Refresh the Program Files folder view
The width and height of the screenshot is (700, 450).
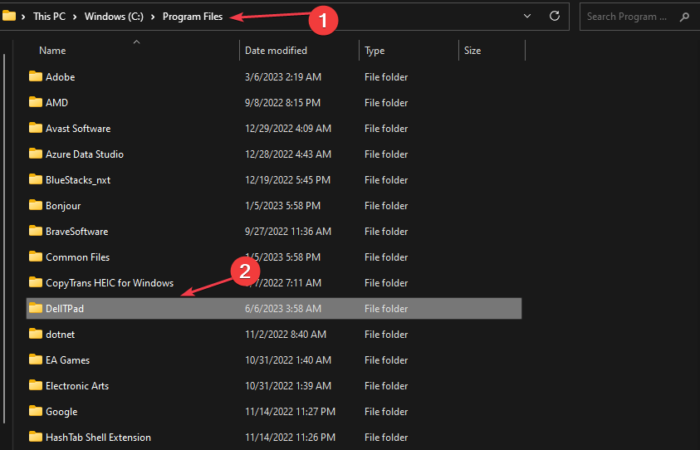point(554,16)
